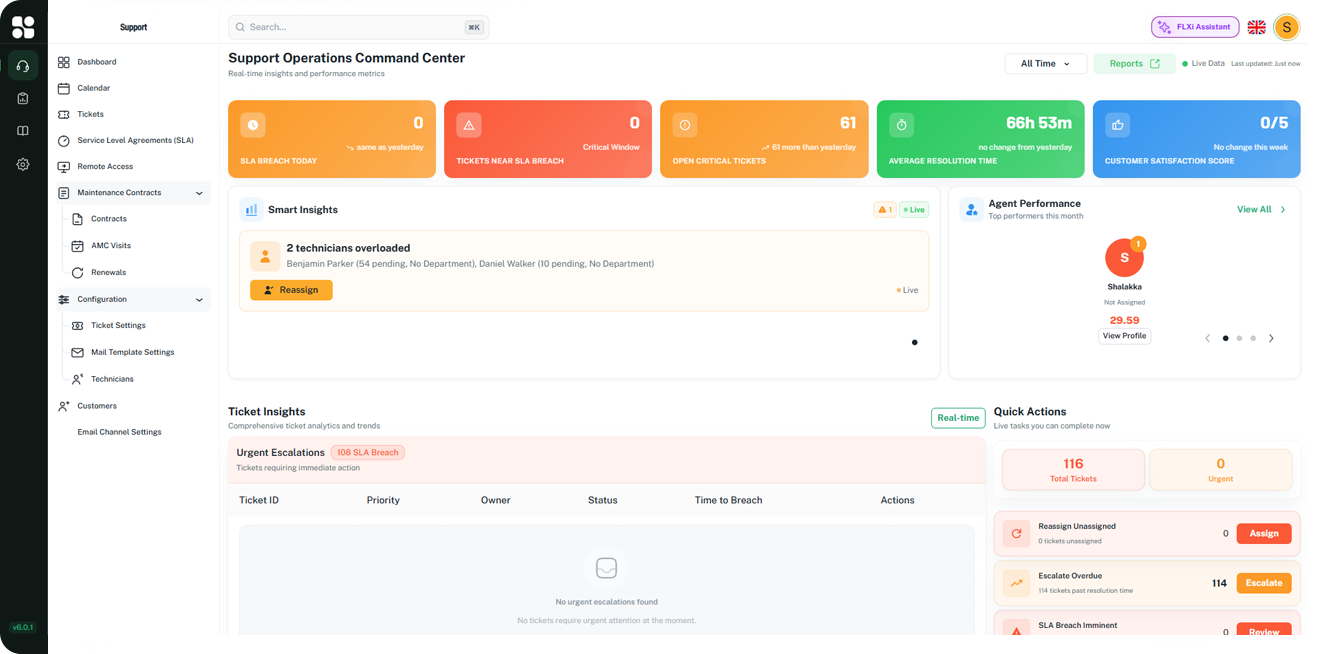The height and width of the screenshot is (654, 1319).
Task: Click the Renewals refresh icon
Action: click(77, 272)
